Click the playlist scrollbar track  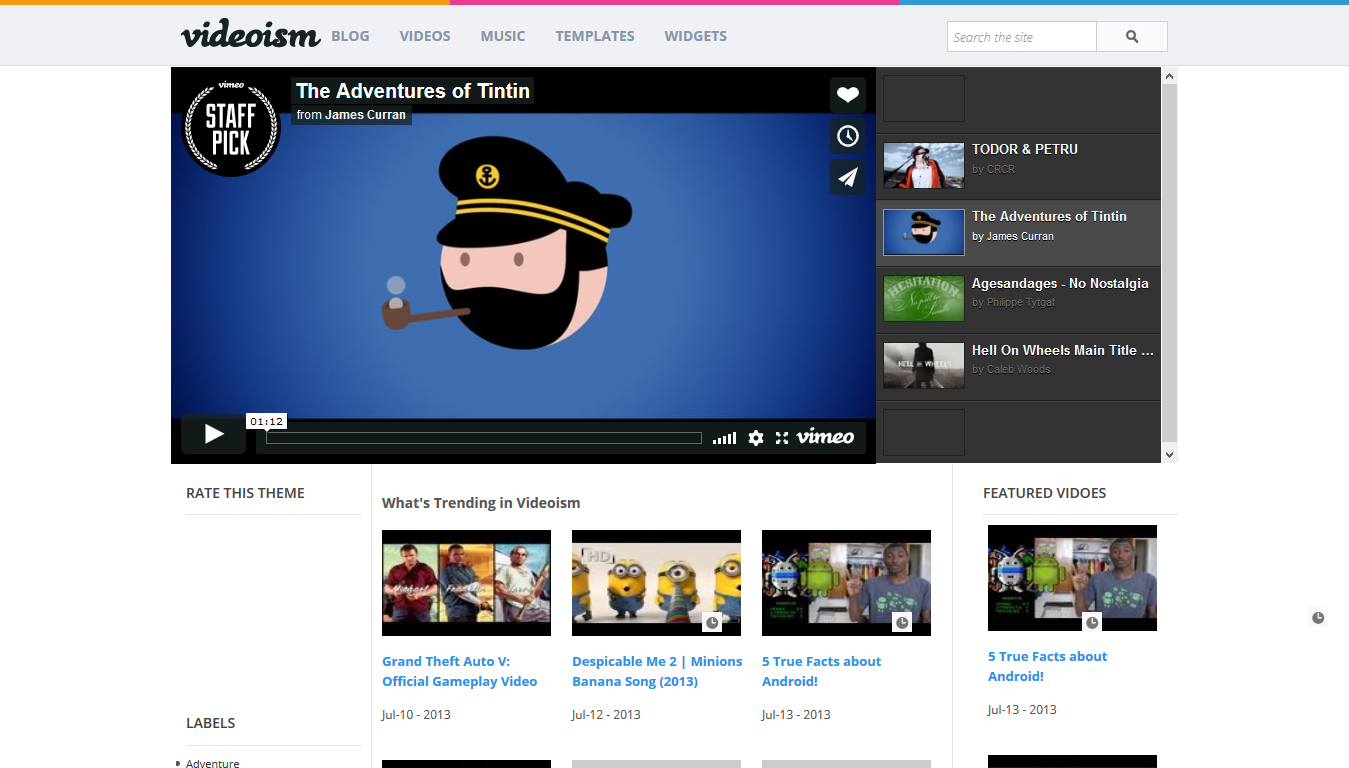pyautogui.click(x=1170, y=265)
